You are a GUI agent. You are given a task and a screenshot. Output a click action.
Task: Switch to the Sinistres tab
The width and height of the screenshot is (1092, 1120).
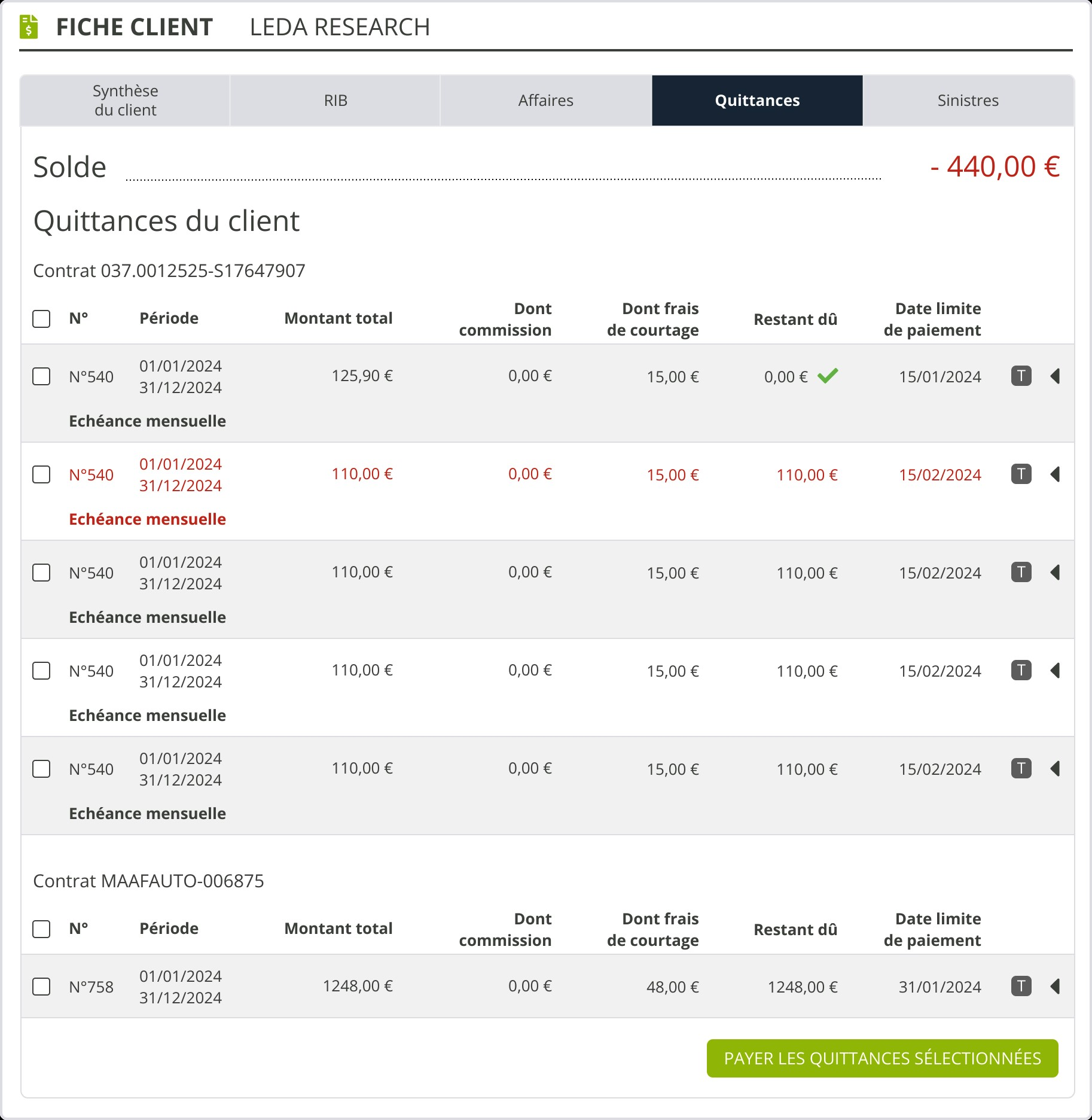coord(968,101)
